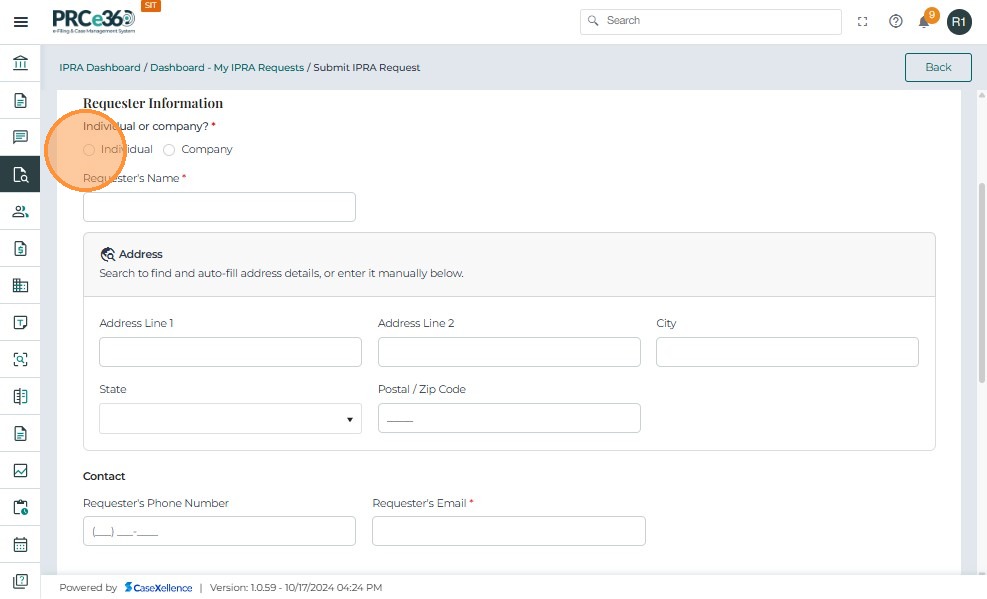Open the hamburger navigation menu
This screenshot has width=987, height=599.
tap(20, 22)
